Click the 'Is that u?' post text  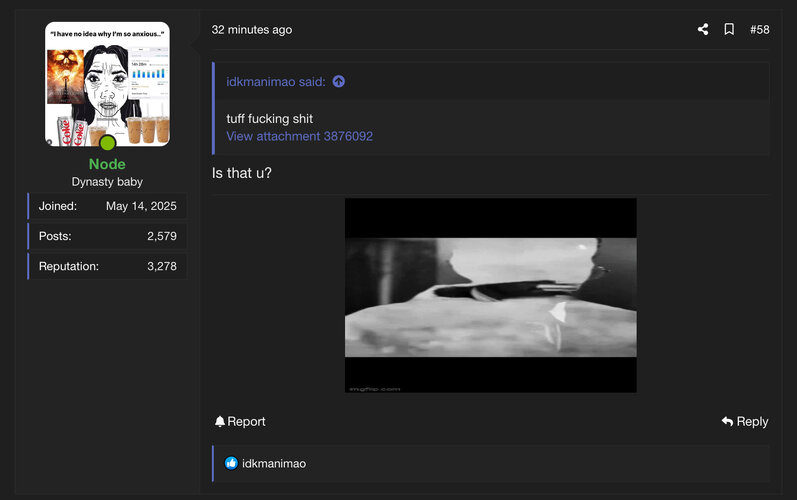click(x=241, y=173)
